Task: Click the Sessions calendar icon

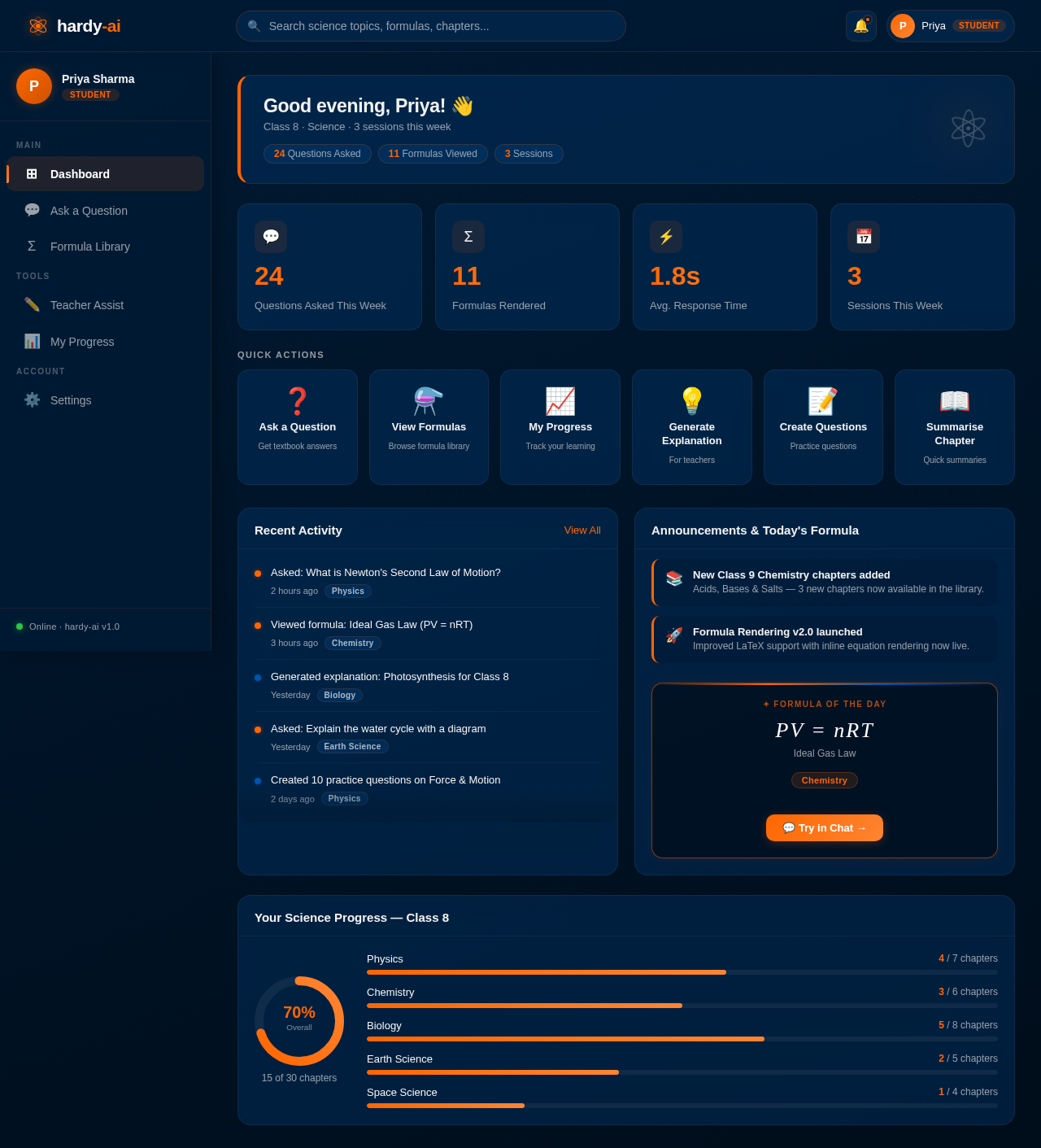Action: coord(864,237)
